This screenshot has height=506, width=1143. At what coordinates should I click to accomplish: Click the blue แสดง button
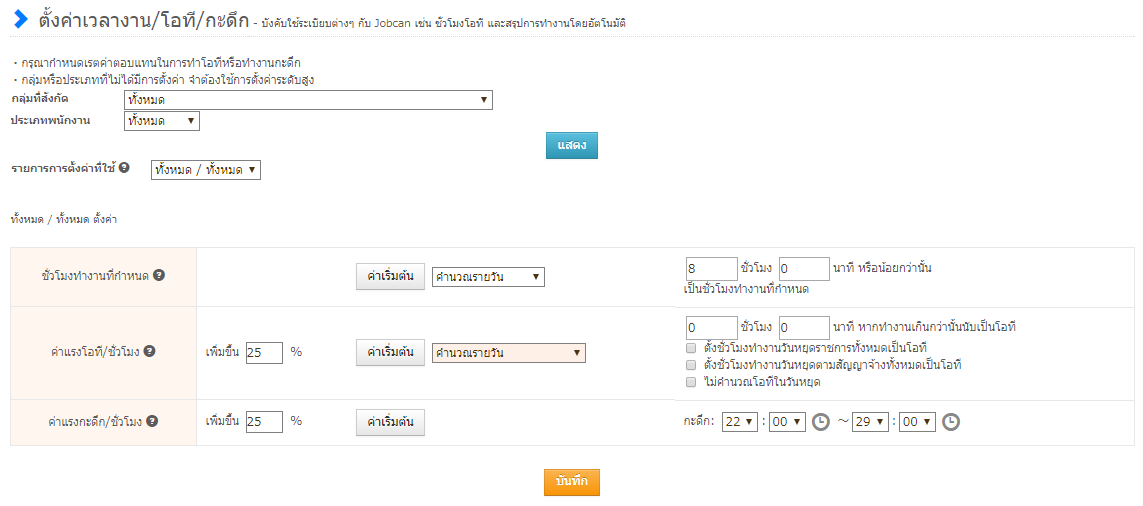tap(571, 145)
